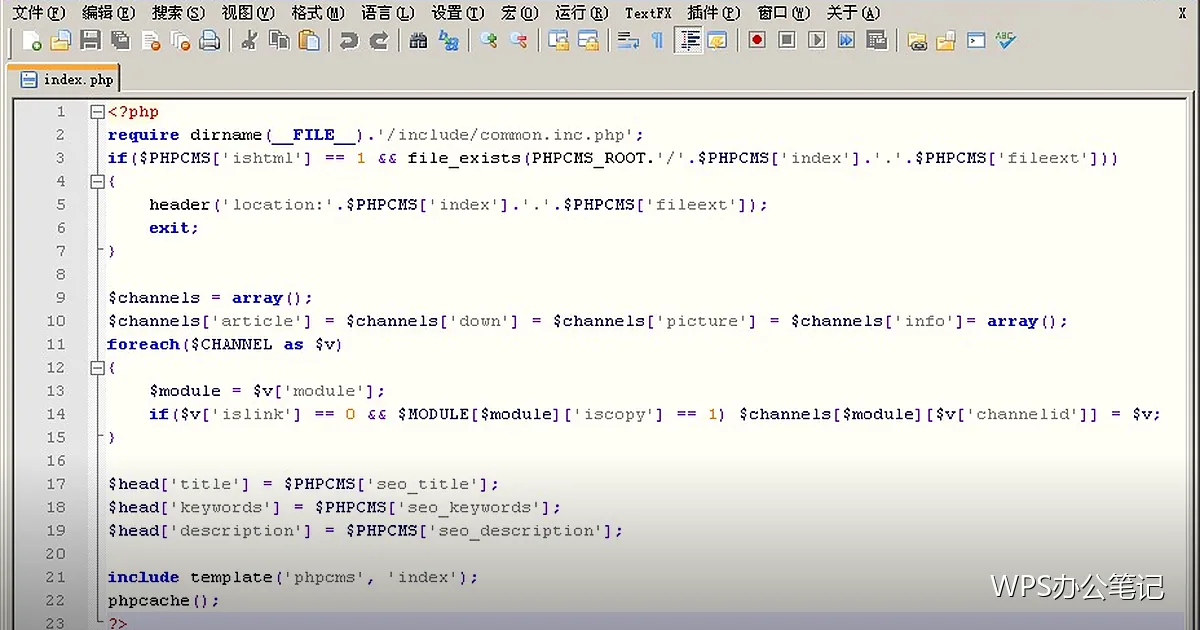Image resolution: width=1200 pixels, height=630 pixels.
Task: Collapse the code block starting at line 4
Action: point(97,182)
